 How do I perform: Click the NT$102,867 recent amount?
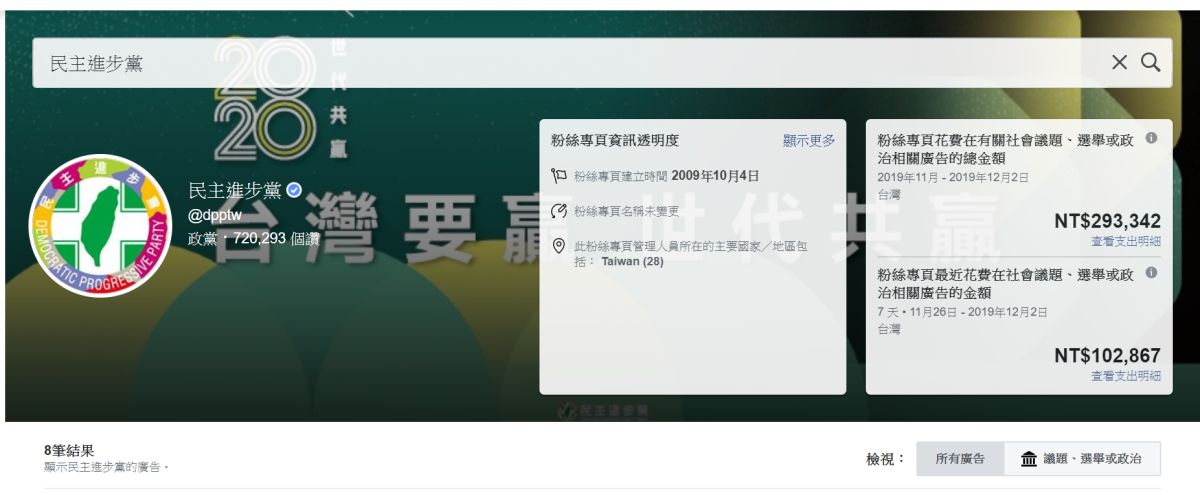coord(1107,356)
